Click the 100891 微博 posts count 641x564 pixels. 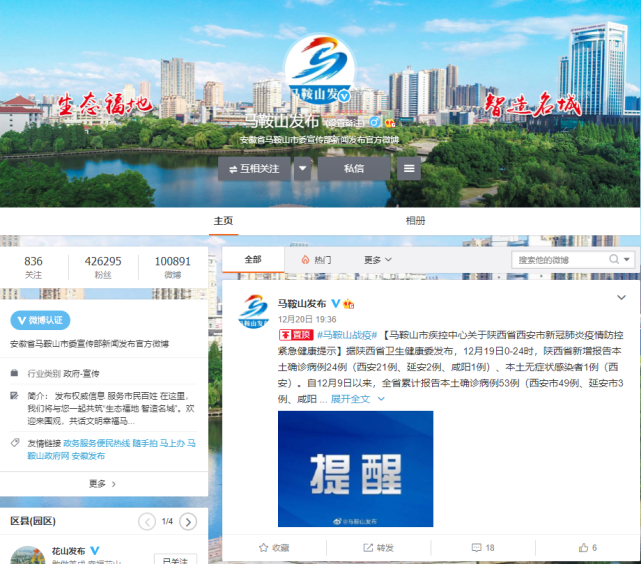(x=173, y=267)
